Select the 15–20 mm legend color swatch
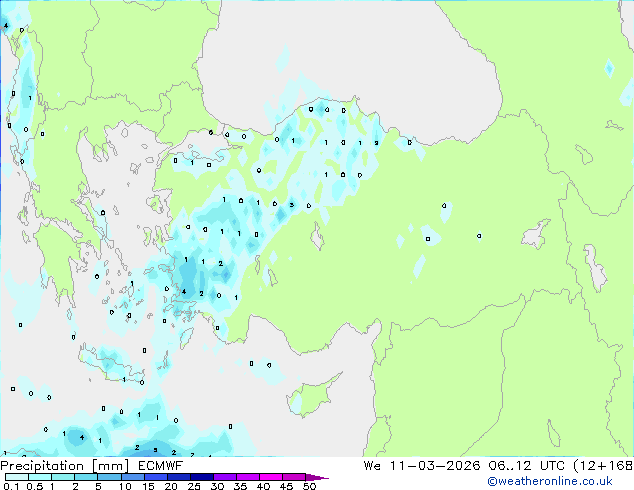The image size is (634, 490). click(155, 477)
